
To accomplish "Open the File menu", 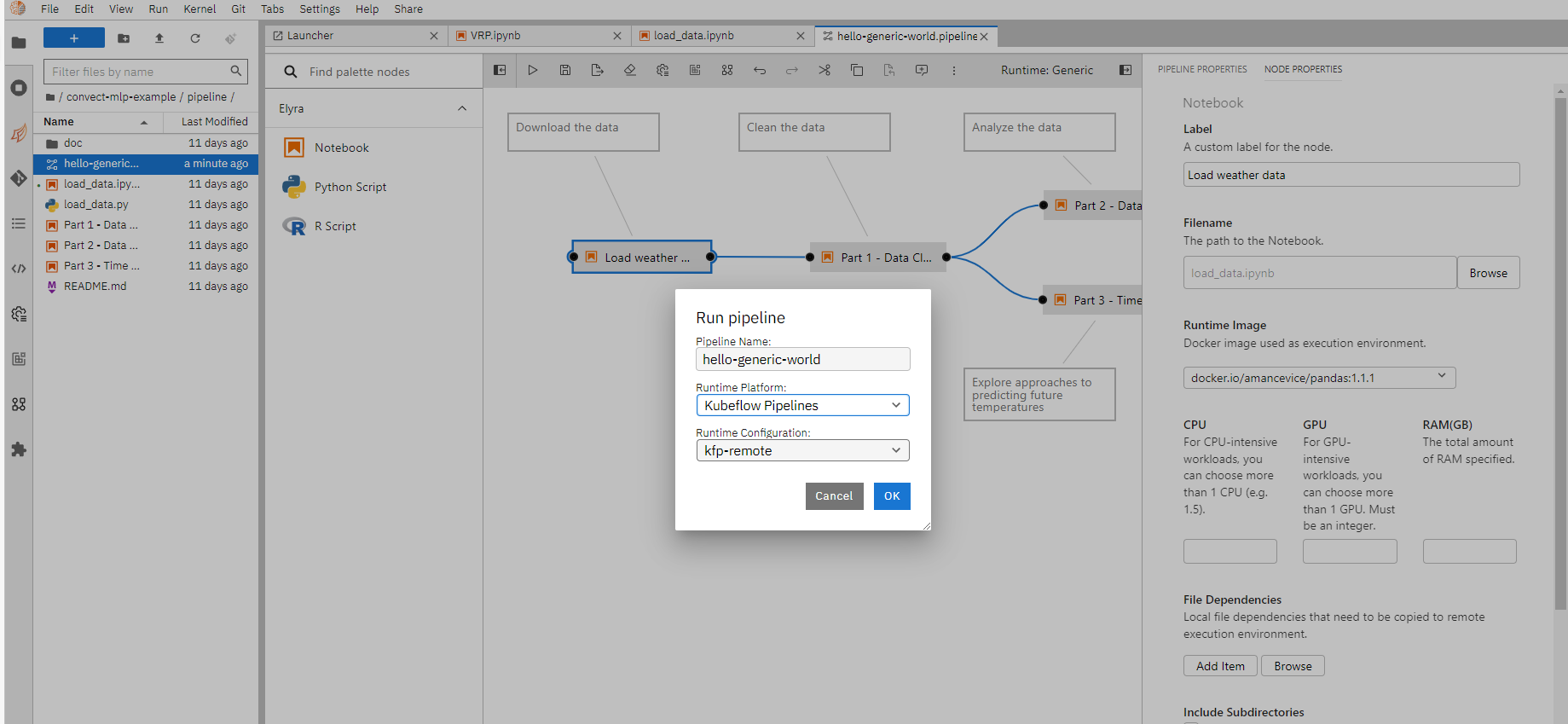I will 50,9.
